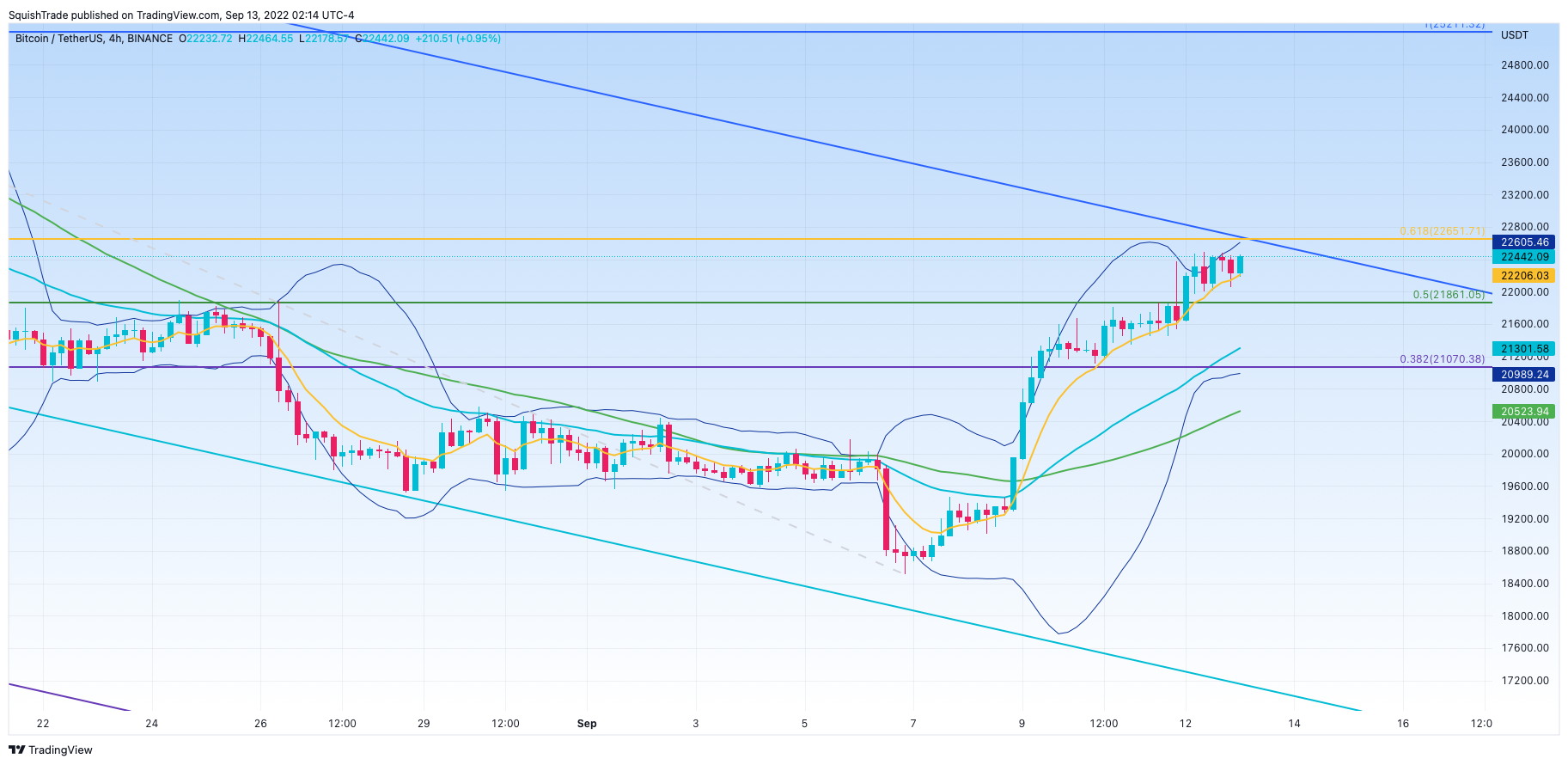Click the 24400.00 price axis label
Screen dimensions: 1568x765
1525,98
